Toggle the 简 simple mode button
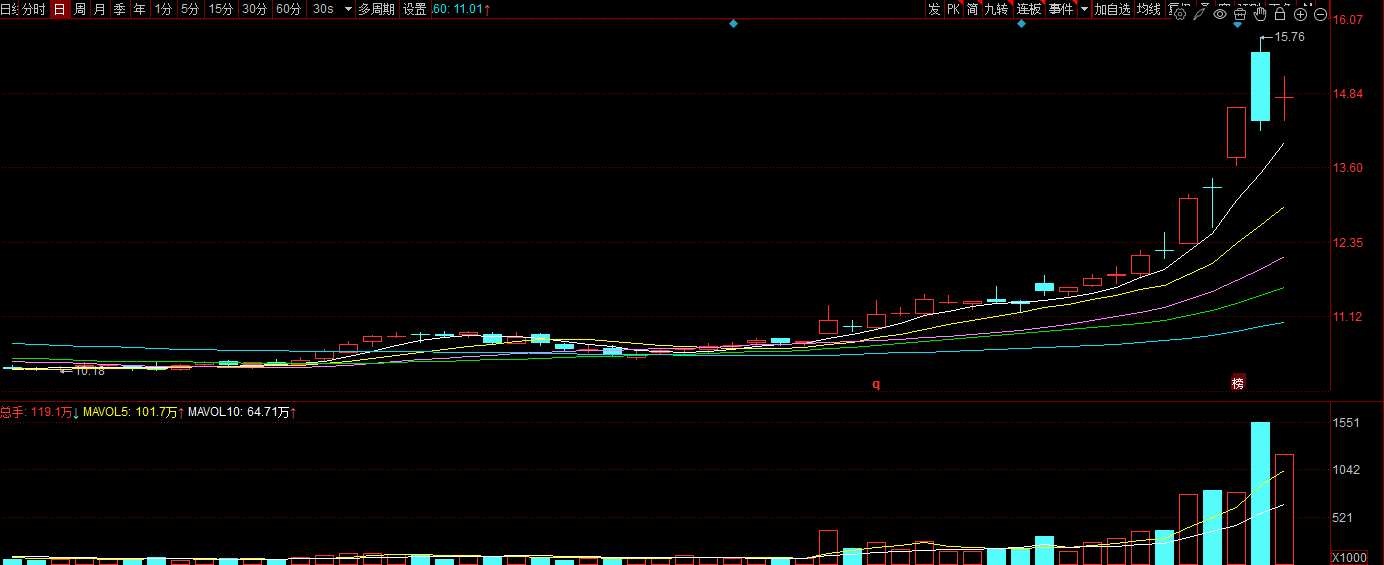The image size is (1384, 565). (972, 9)
